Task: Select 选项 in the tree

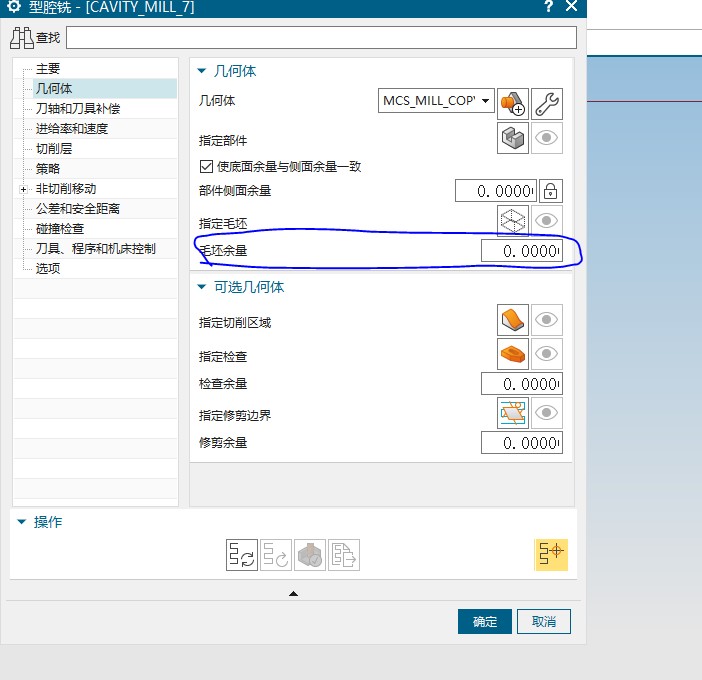Action: click(x=48, y=269)
